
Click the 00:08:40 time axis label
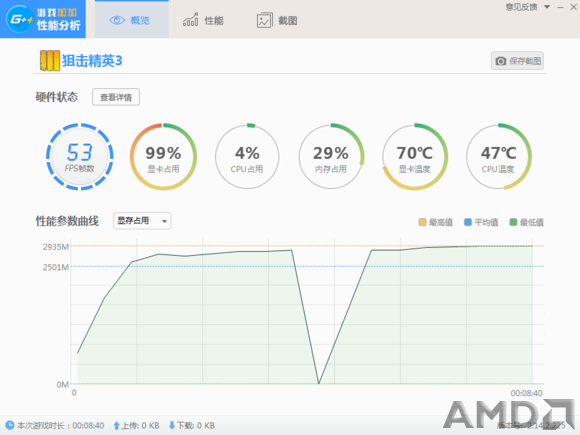tap(527, 393)
